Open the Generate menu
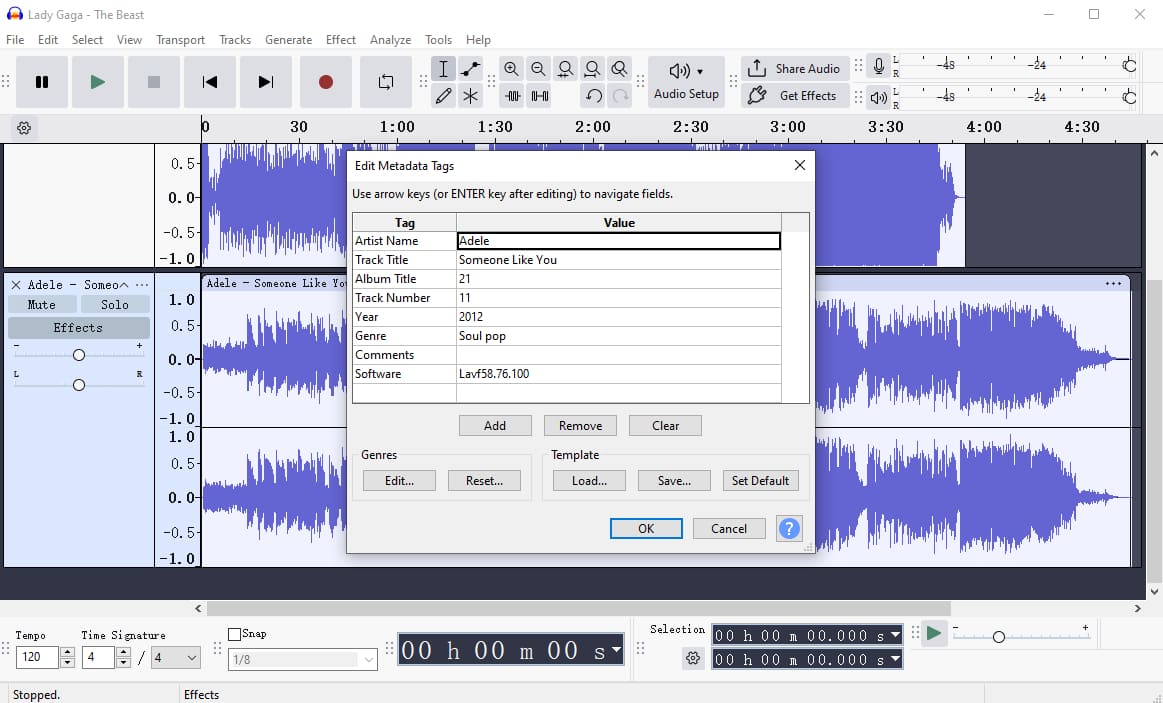This screenshot has width=1163, height=703. coord(289,39)
